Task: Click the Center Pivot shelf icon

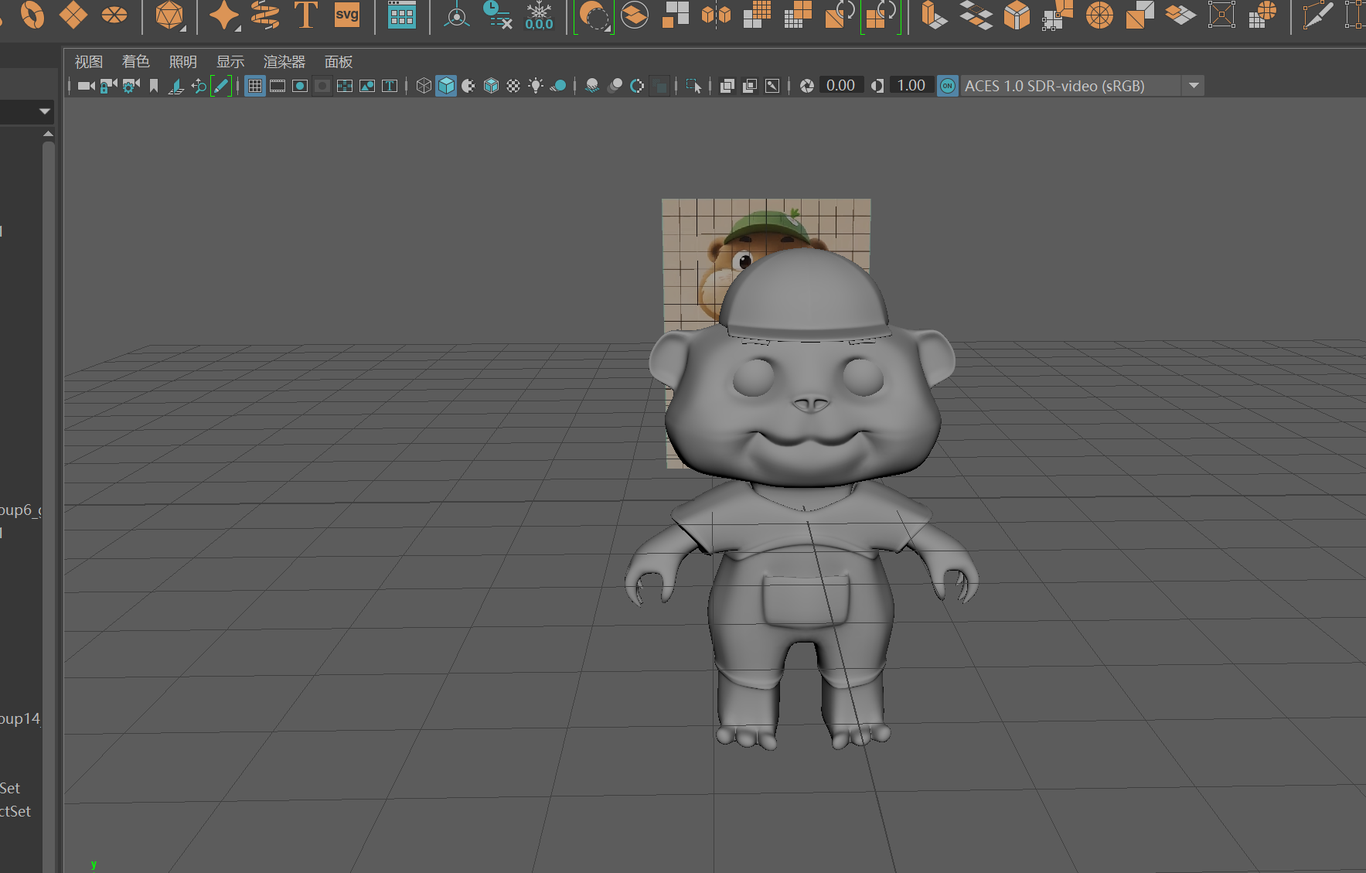Action: (457, 15)
